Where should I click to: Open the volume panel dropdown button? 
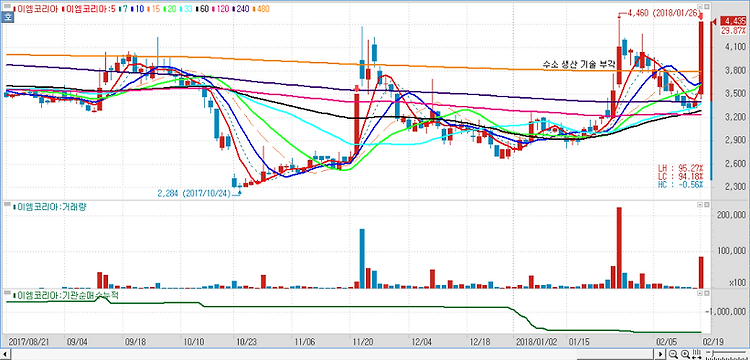[700, 205]
